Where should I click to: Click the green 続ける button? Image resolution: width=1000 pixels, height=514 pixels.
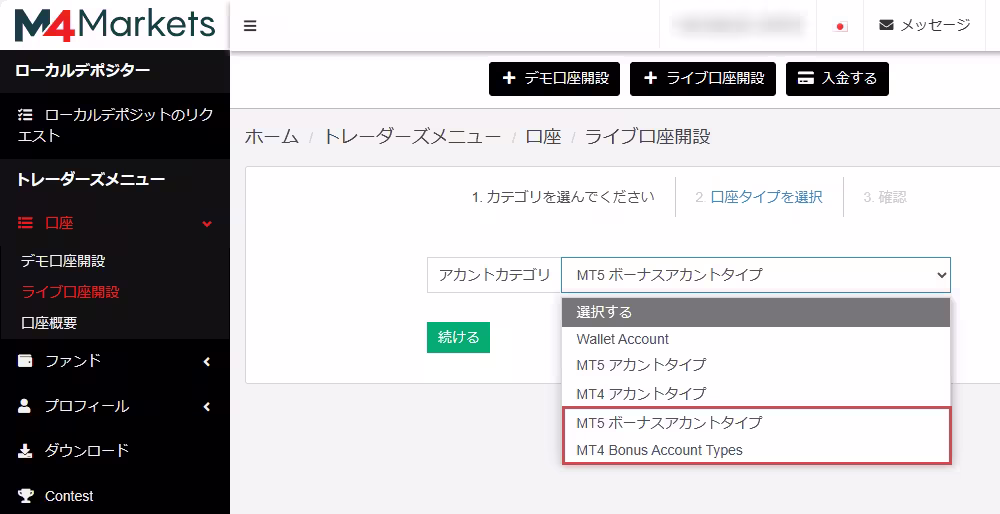[459, 337]
